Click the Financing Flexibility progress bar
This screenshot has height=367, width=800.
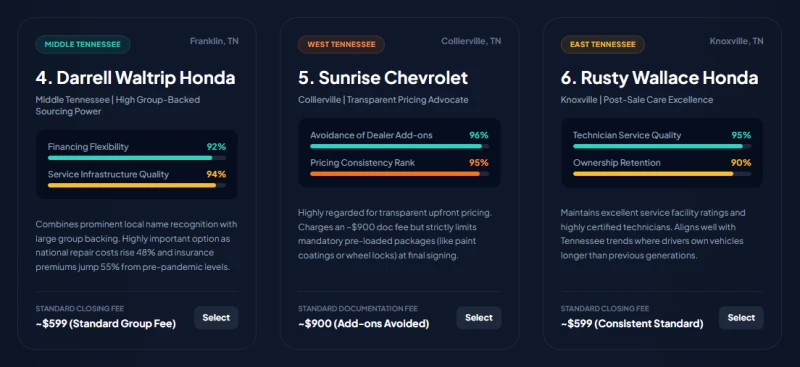pos(137,158)
